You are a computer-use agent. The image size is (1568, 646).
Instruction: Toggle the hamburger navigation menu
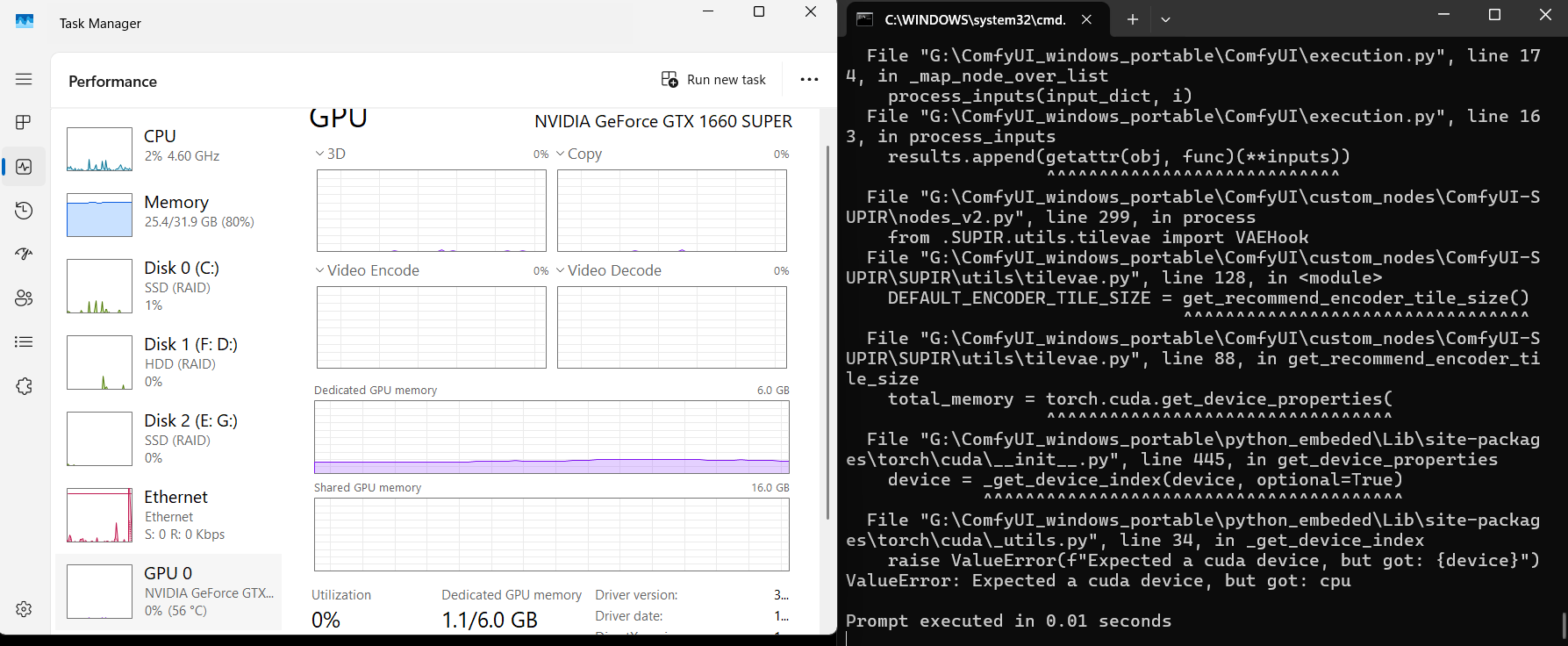[x=24, y=79]
